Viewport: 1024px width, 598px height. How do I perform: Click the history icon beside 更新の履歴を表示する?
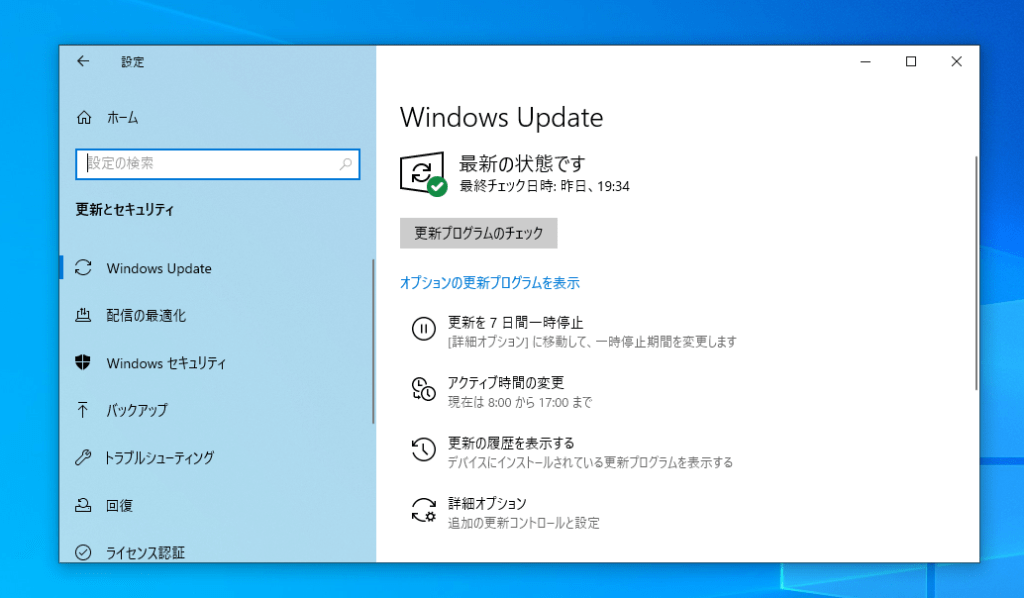[422, 449]
